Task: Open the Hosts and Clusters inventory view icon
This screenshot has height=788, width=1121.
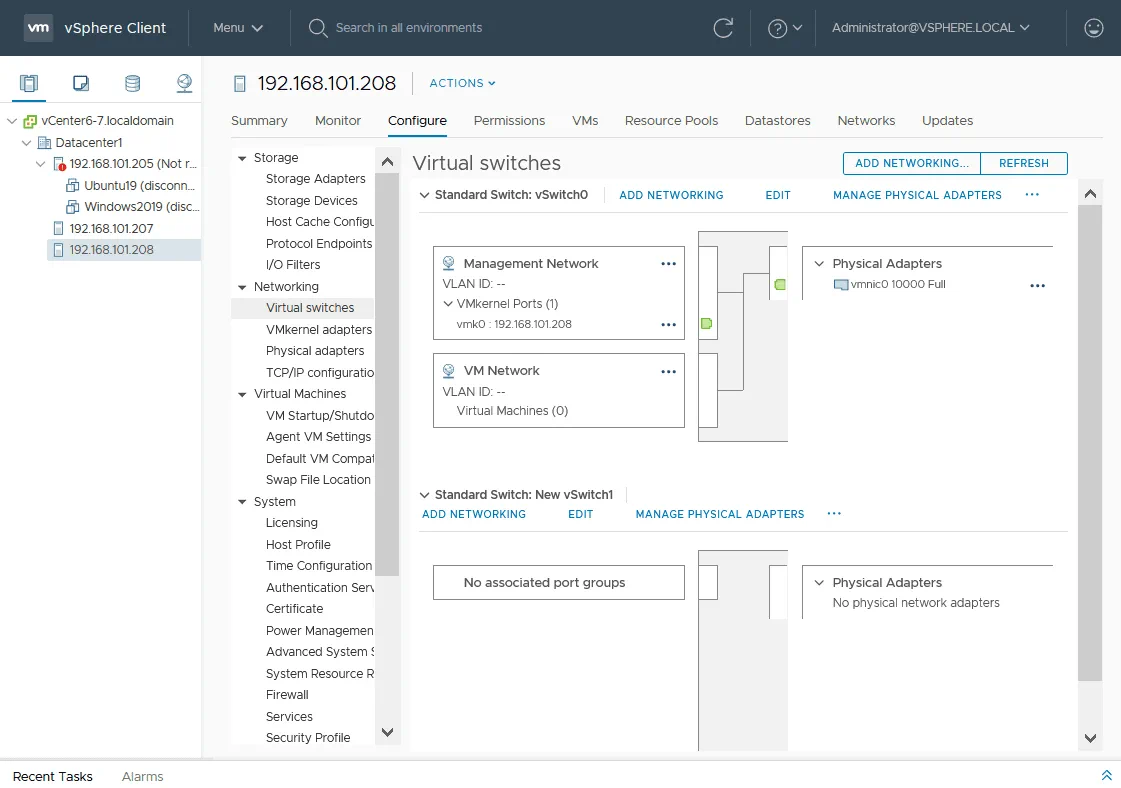Action: point(29,83)
